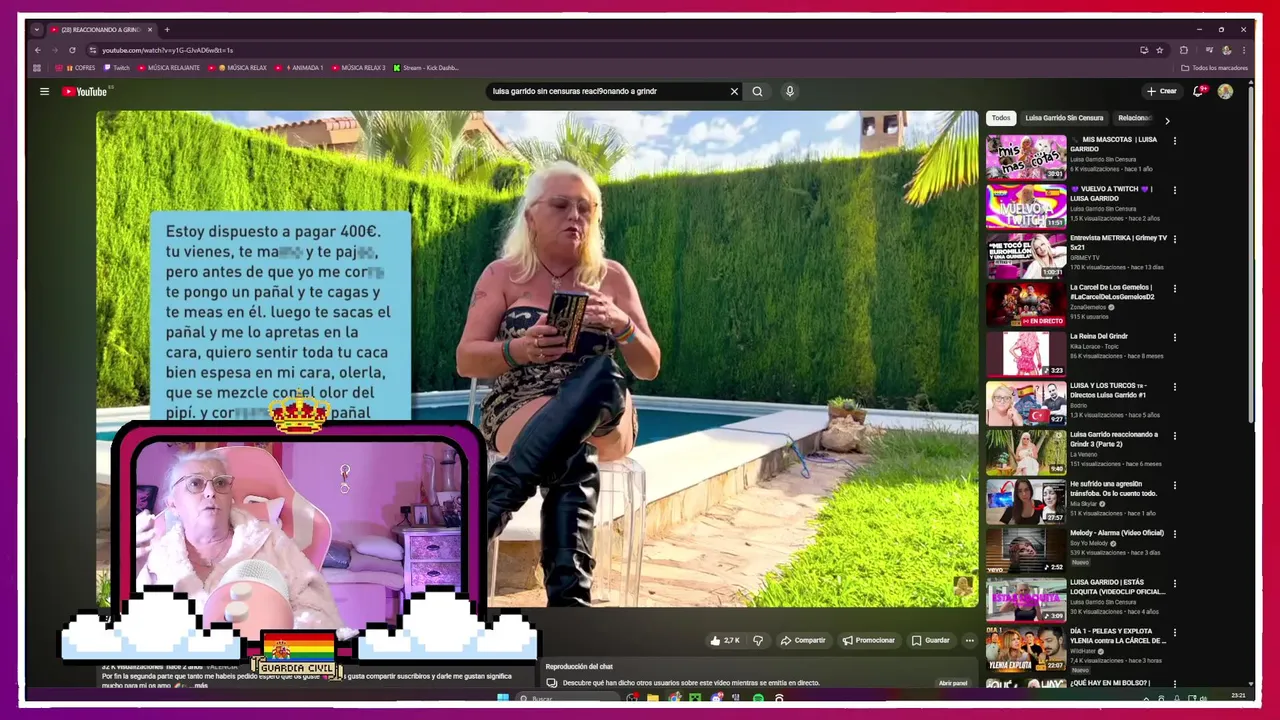The width and height of the screenshot is (1280, 720).
Task: Open the MIS MASCOTAS video thumbnail
Action: tap(1026, 157)
